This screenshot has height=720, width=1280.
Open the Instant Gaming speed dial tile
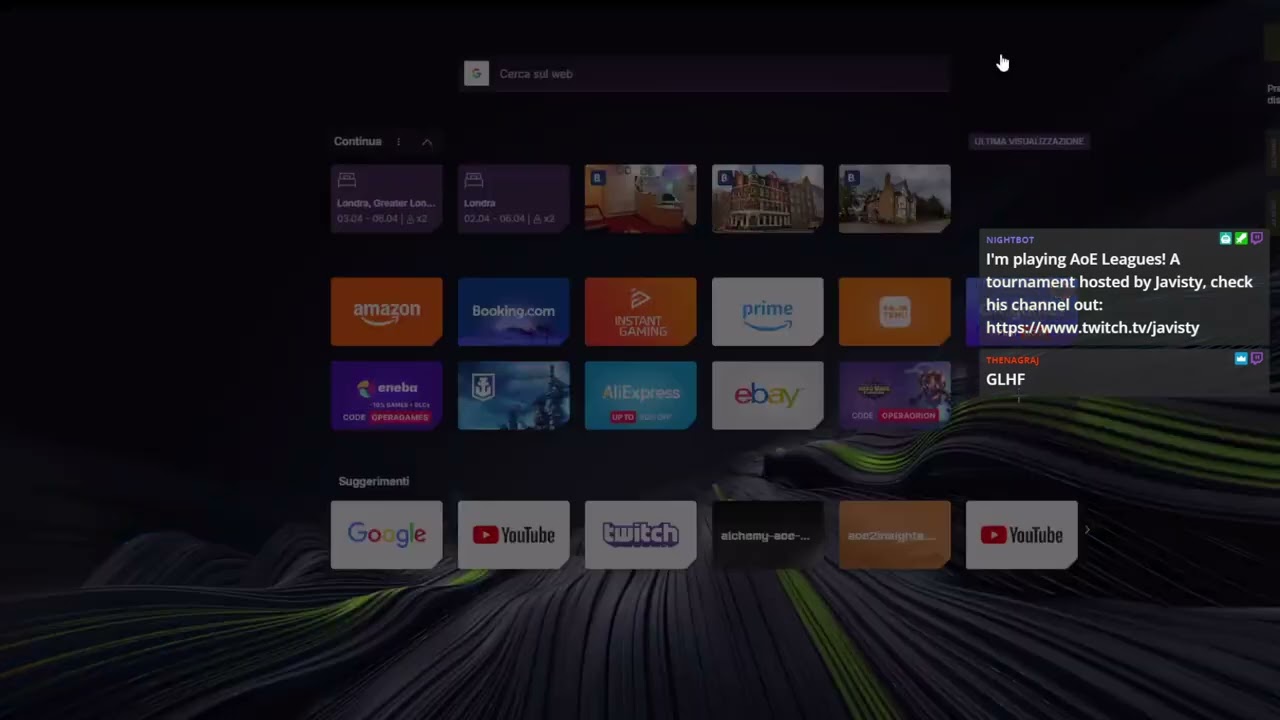[640, 312]
